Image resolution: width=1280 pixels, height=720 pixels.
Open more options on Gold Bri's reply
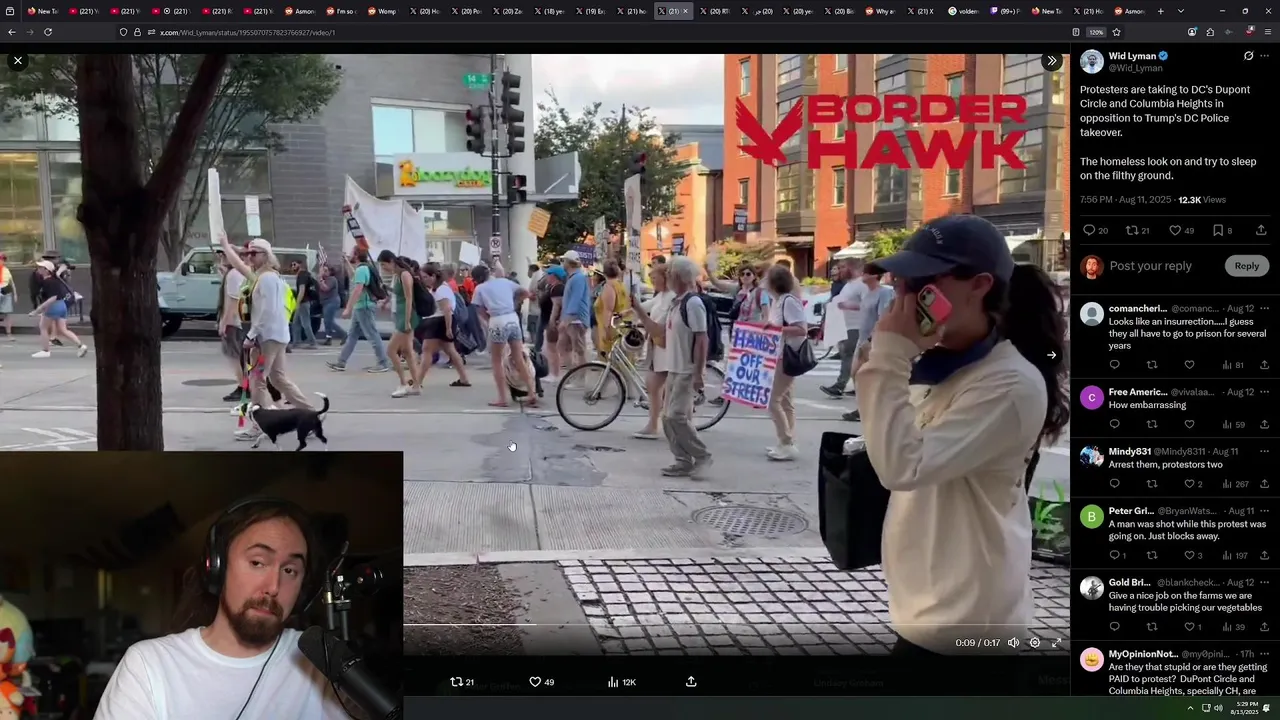point(1265,582)
